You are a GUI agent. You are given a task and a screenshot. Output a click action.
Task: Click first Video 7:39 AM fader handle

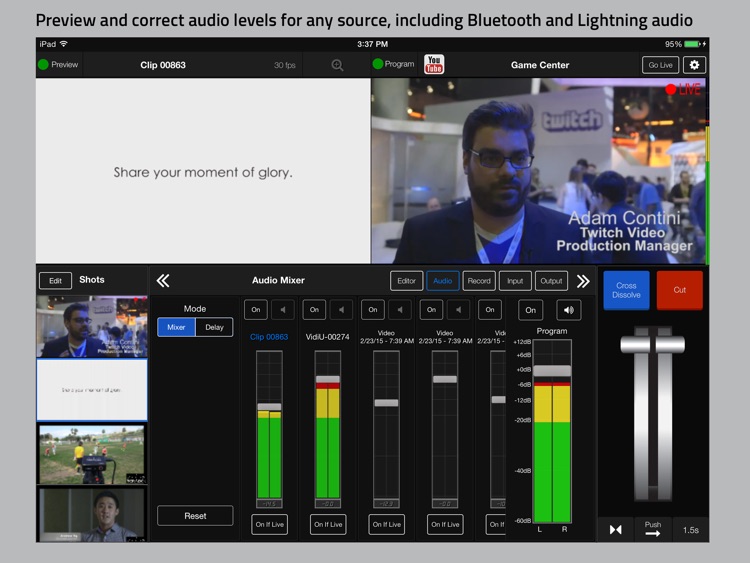[386, 403]
